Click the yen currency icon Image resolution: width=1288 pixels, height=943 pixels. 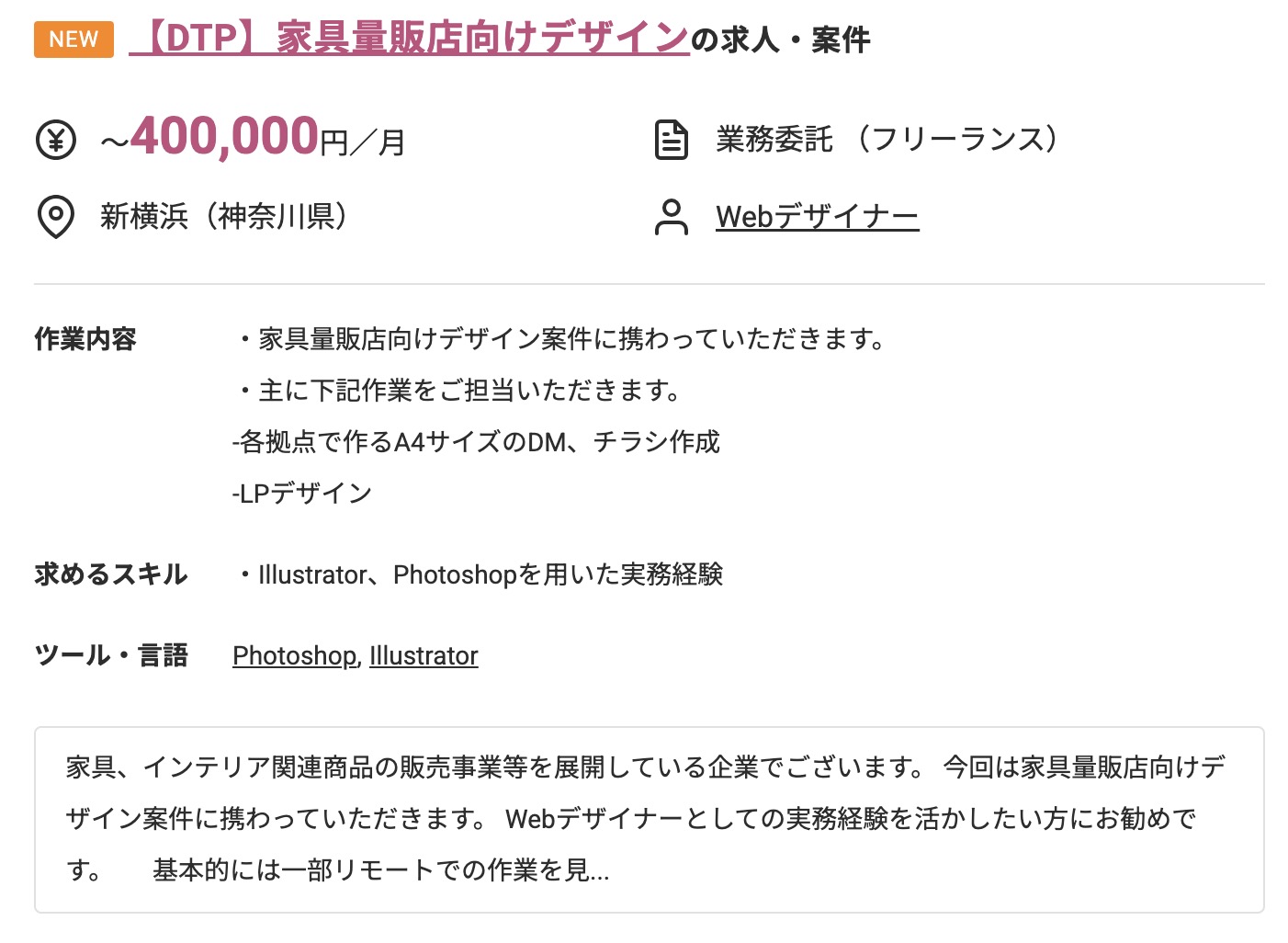(55, 141)
